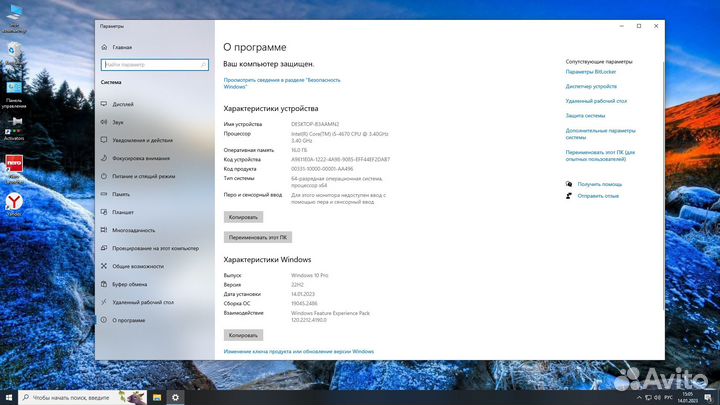This screenshot has width=720, height=405.
Task: Maximize the Параметры settings window
Action: 639,26
